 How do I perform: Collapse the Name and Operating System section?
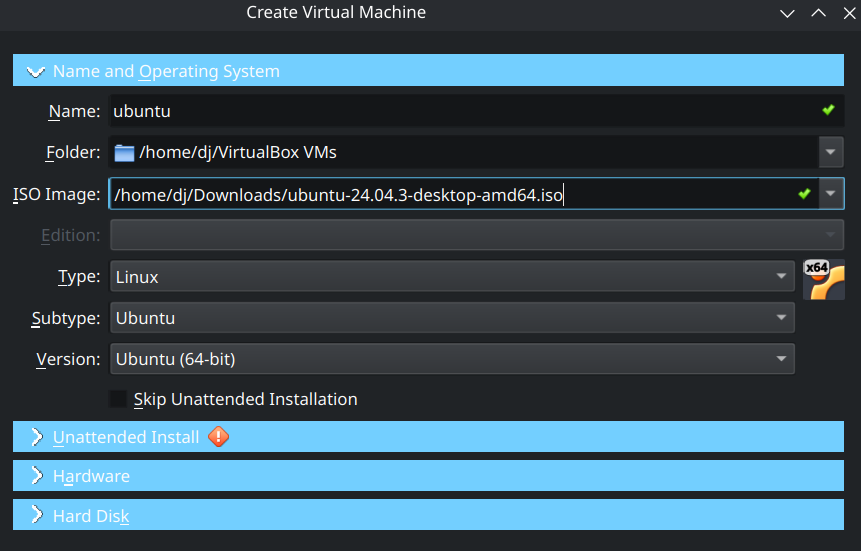coord(428,70)
